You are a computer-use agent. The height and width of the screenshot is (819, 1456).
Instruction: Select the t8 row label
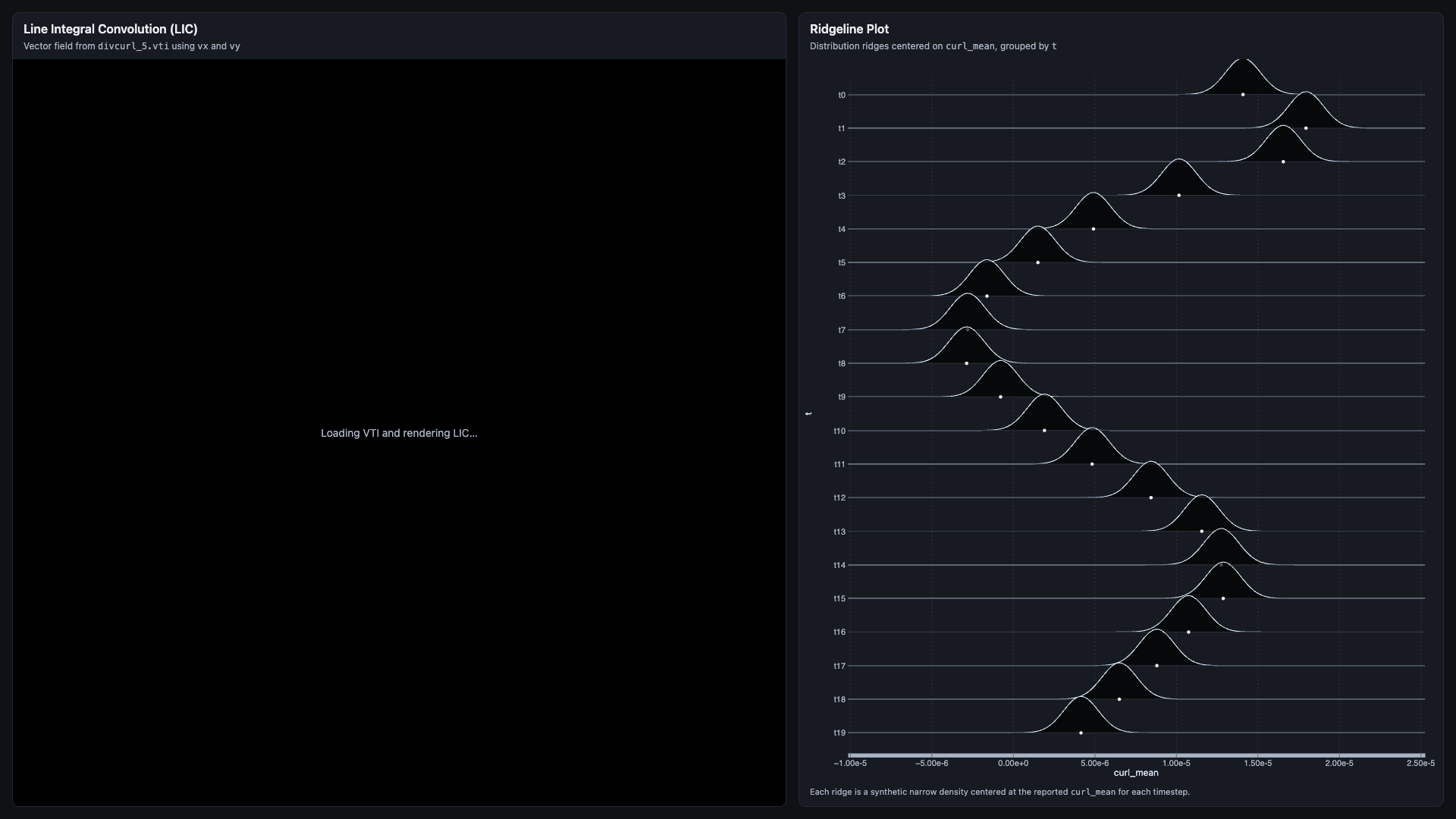coord(842,363)
